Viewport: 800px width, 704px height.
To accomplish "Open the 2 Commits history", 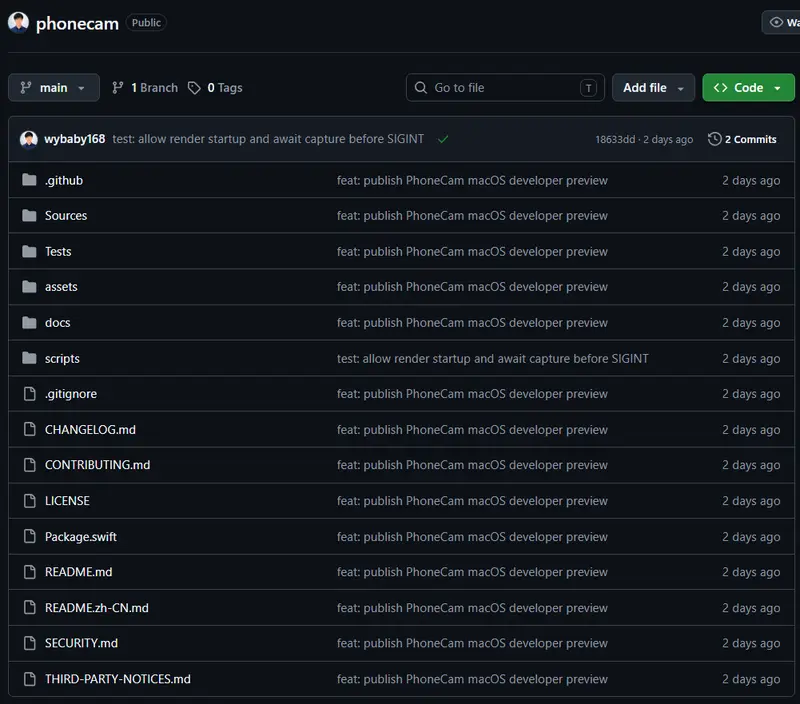I will [742, 139].
